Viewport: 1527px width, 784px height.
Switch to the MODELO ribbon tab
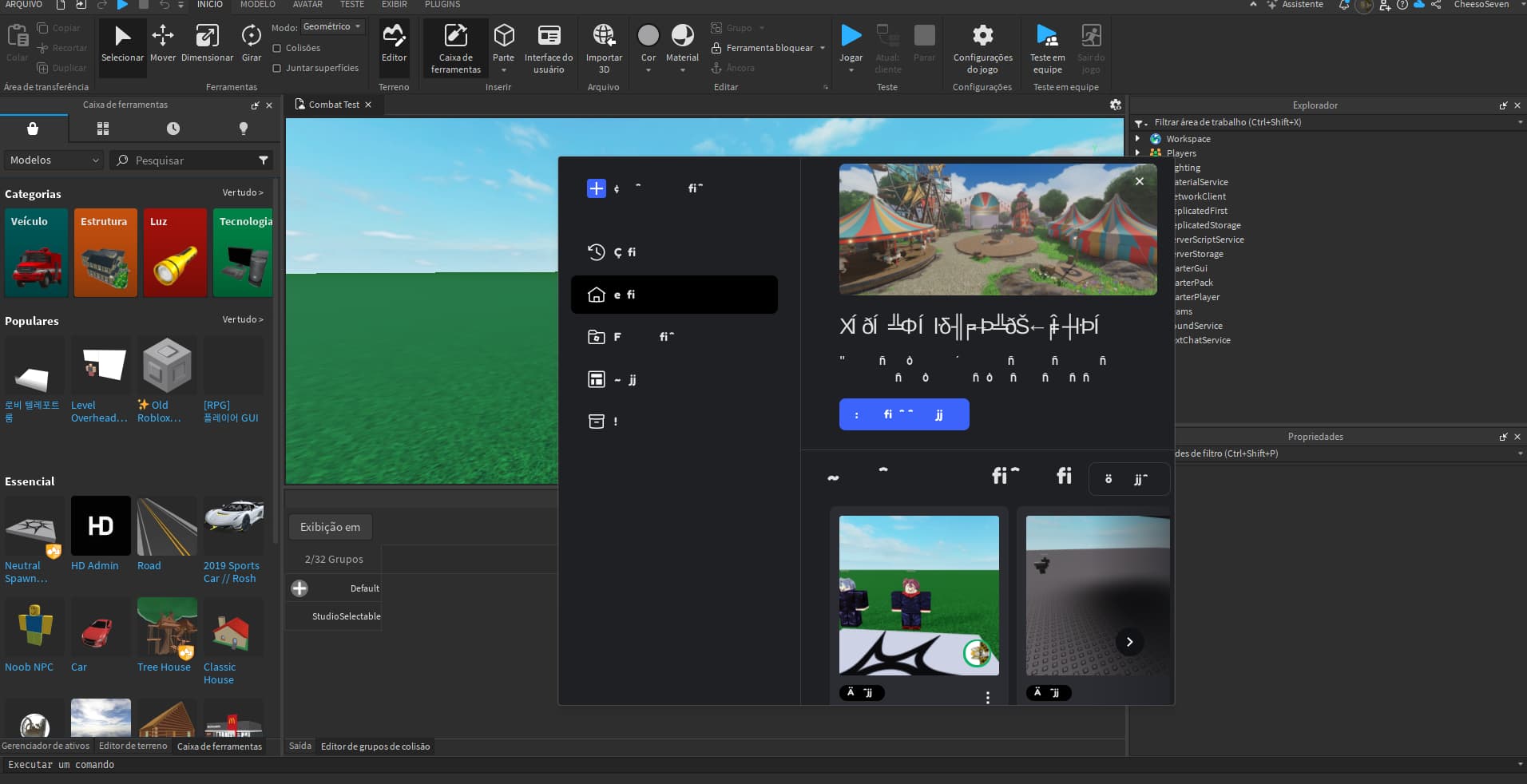[x=256, y=4]
